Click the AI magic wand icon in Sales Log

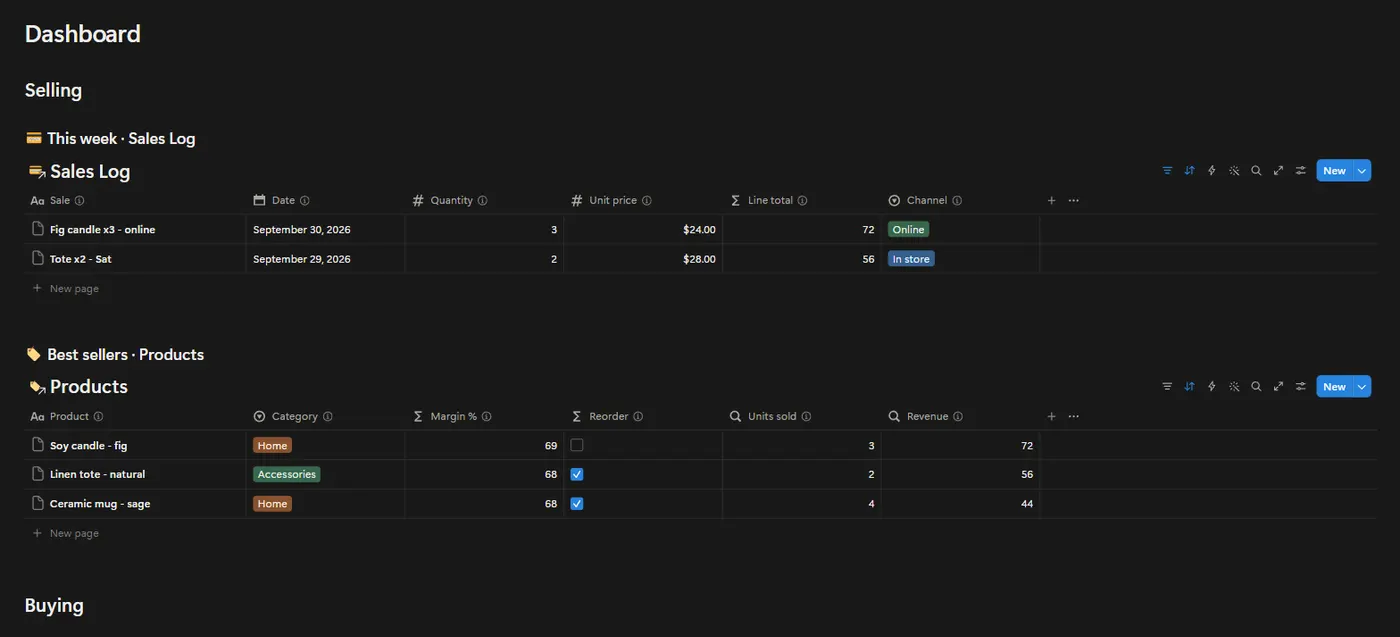1234,171
